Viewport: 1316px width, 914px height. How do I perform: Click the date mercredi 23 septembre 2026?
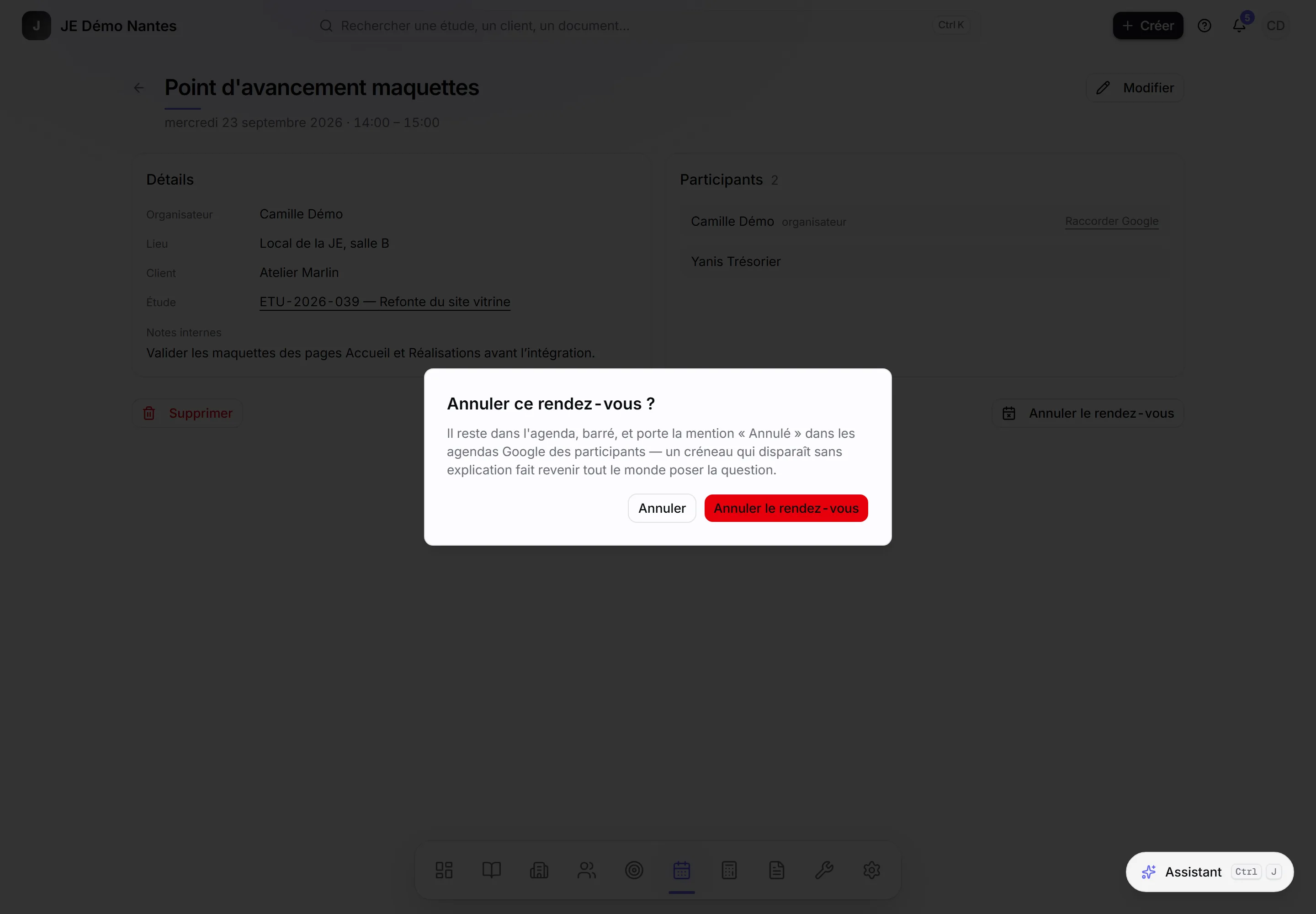click(x=253, y=122)
